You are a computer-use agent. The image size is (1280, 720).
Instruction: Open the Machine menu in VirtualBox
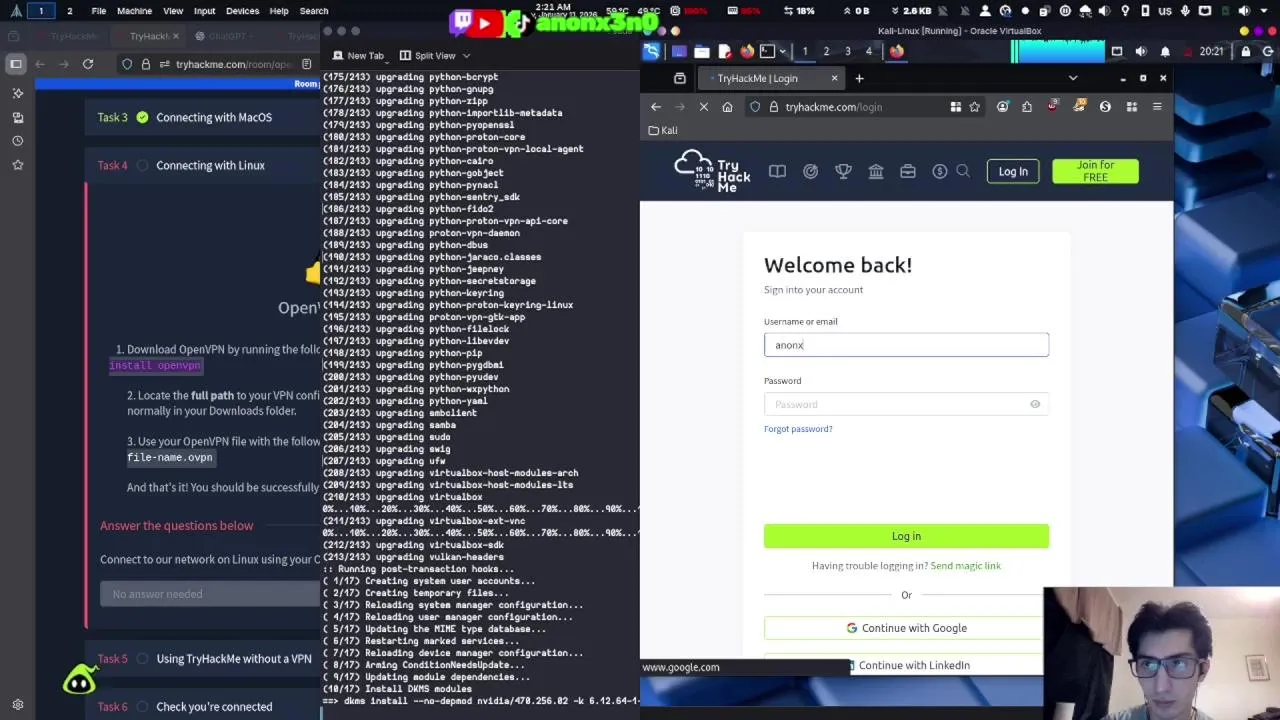tap(134, 11)
